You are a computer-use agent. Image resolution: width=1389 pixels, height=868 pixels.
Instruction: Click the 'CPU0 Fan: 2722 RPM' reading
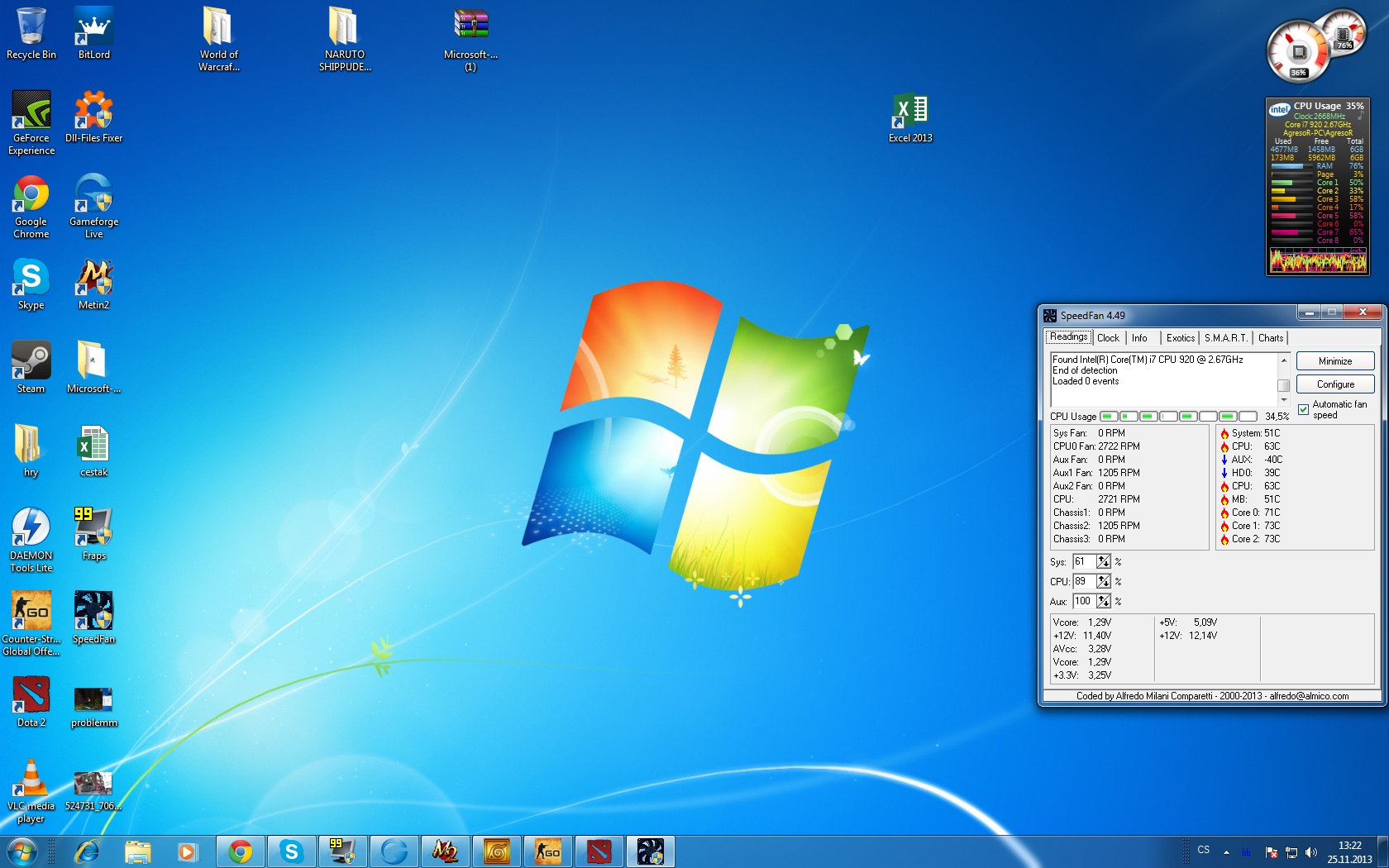pyautogui.click(x=1096, y=446)
